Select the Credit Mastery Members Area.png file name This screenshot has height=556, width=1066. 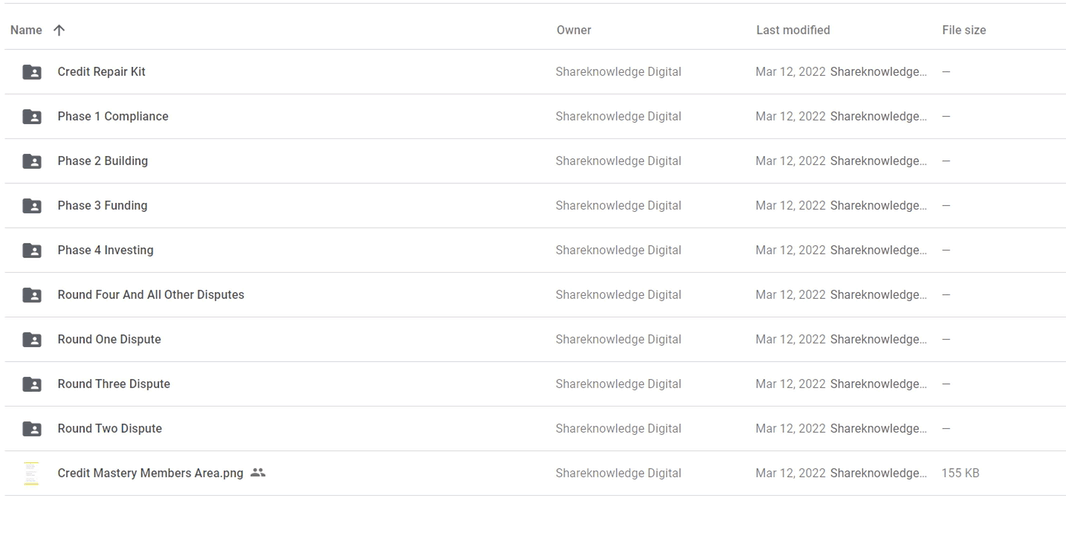(x=150, y=473)
